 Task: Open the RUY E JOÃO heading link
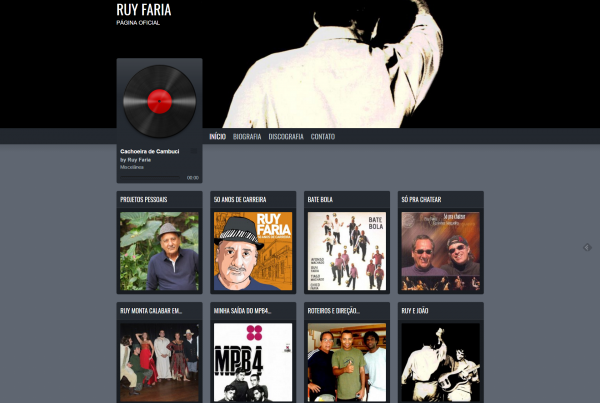pos(415,311)
